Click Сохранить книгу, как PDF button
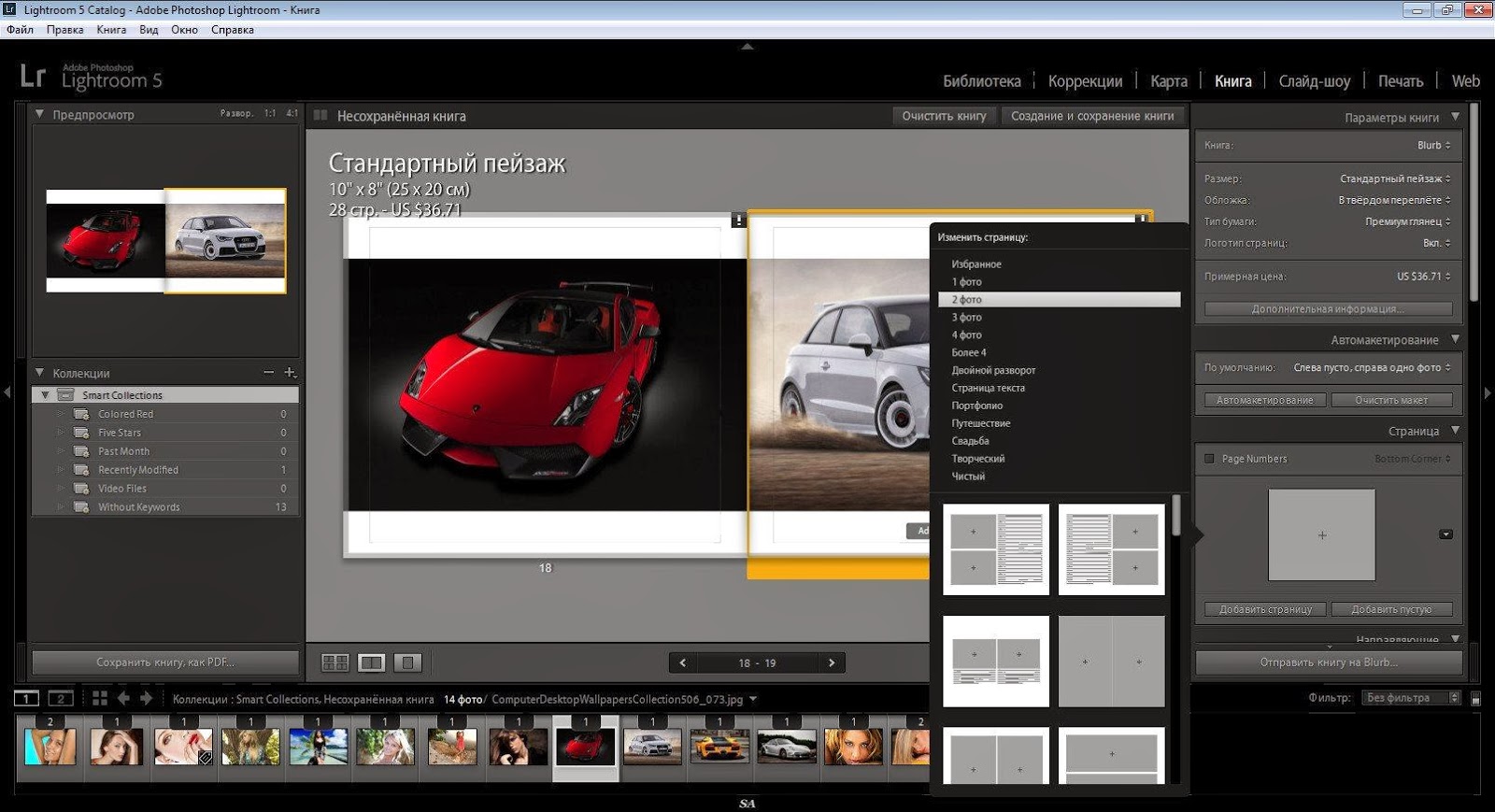The height and width of the screenshot is (812, 1495). click(x=165, y=662)
